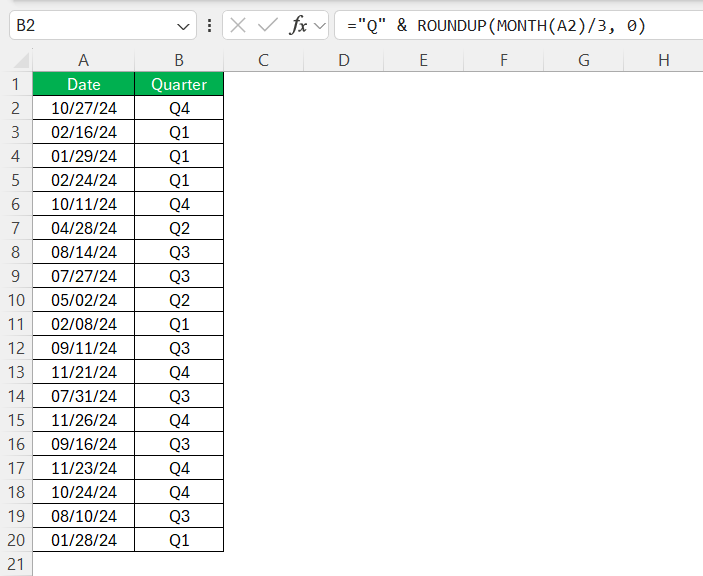Select cell with date 10/27/24

point(83,108)
